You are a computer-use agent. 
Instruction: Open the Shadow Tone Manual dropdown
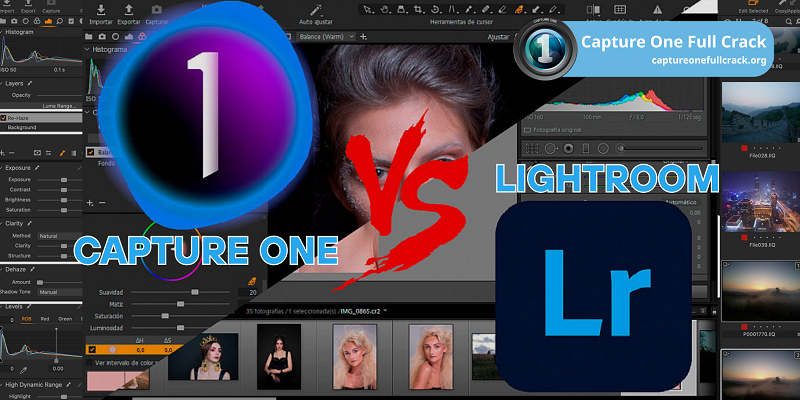tap(59, 292)
